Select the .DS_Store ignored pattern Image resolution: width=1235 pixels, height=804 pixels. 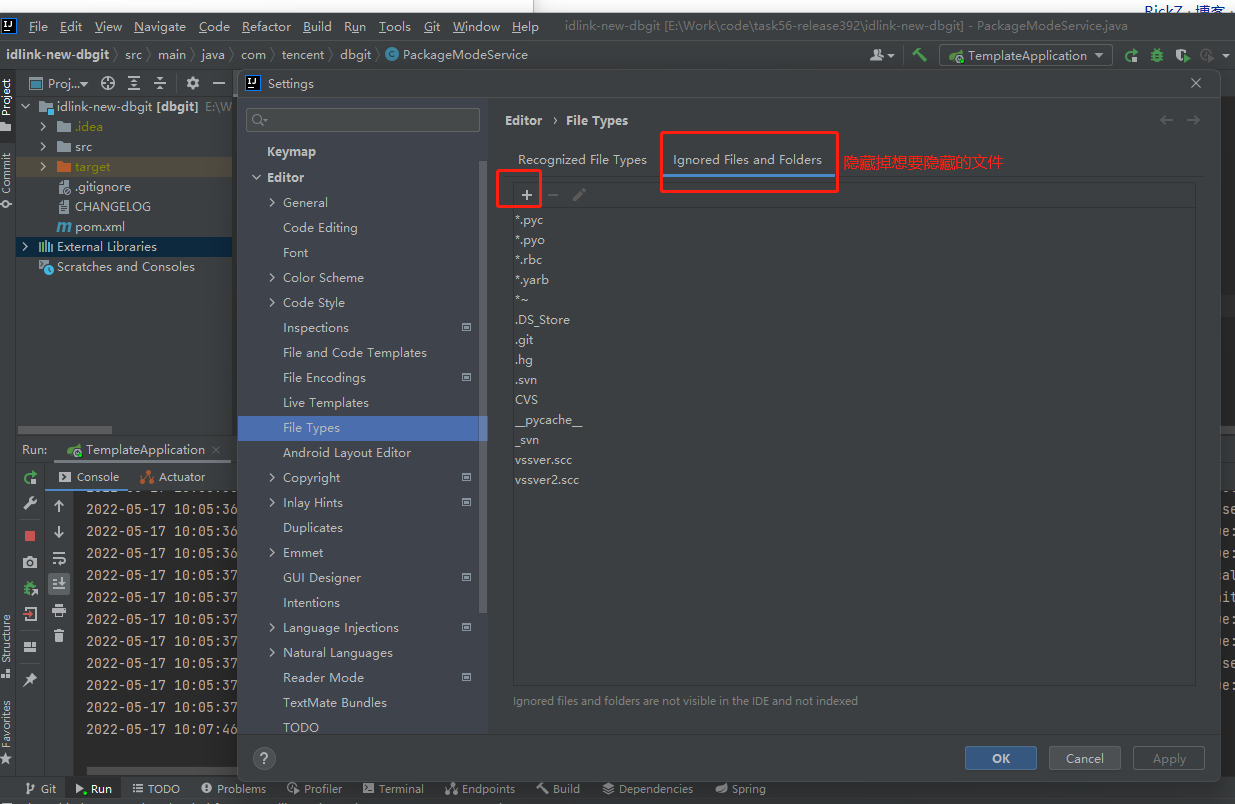[x=542, y=320]
